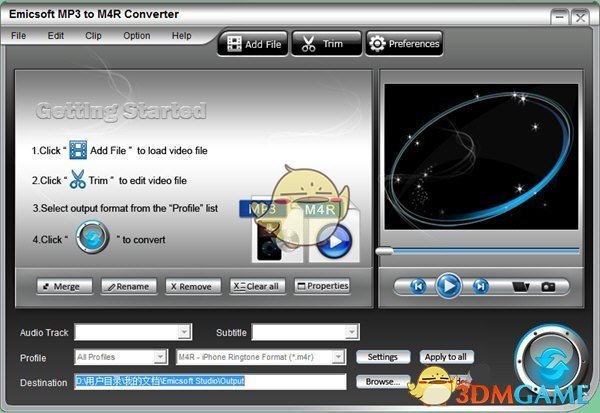Click the scissors Trim icon in Getting Started
This screenshot has width=600, height=413.
pos(78,179)
